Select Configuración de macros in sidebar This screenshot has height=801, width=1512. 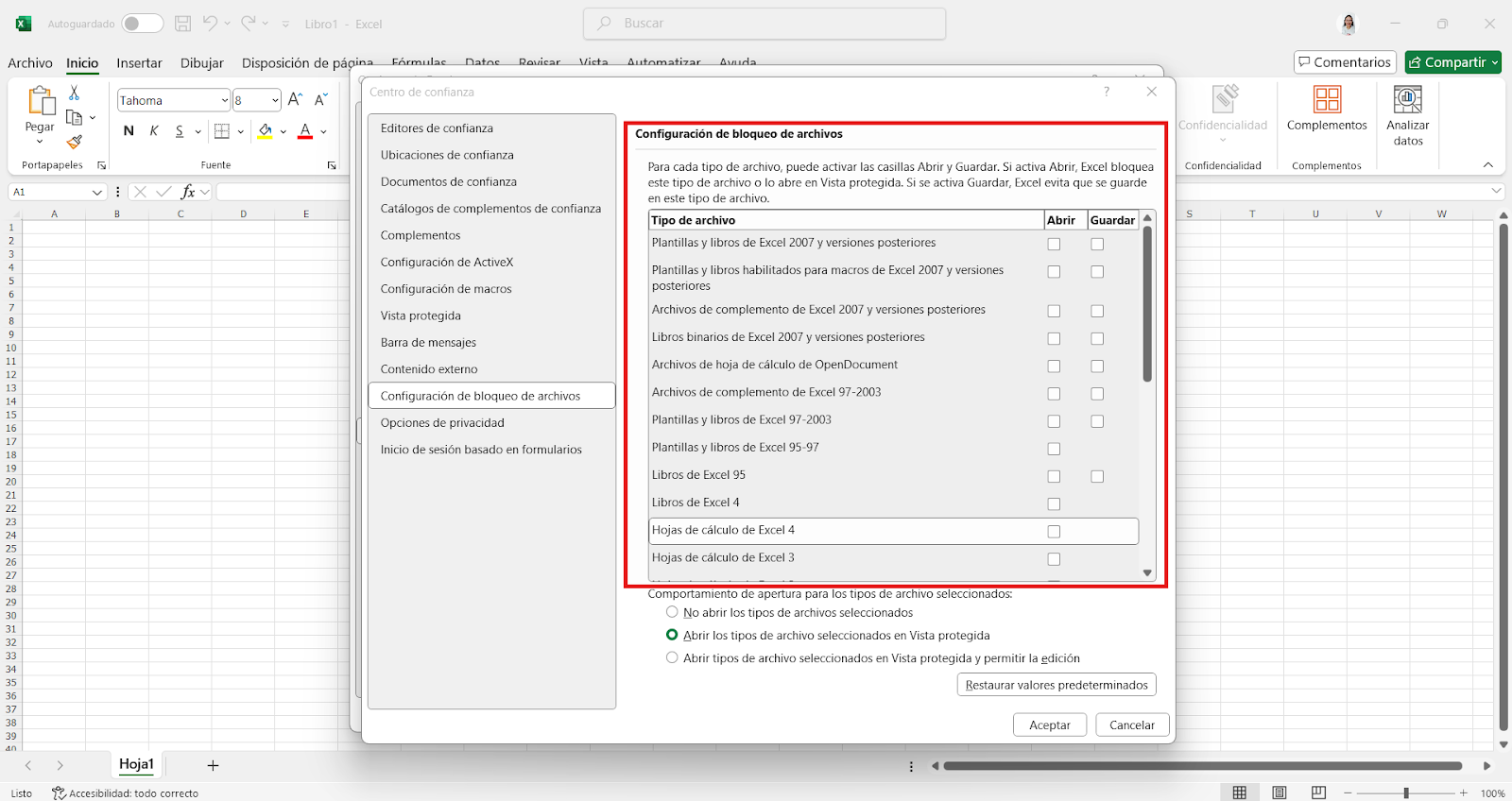pos(446,289)
